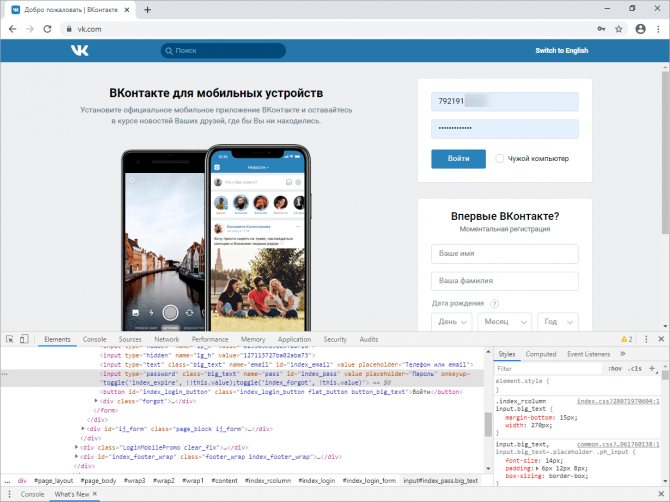Open saved passwords key icon
670x502 pixels.
pos(601,29)
